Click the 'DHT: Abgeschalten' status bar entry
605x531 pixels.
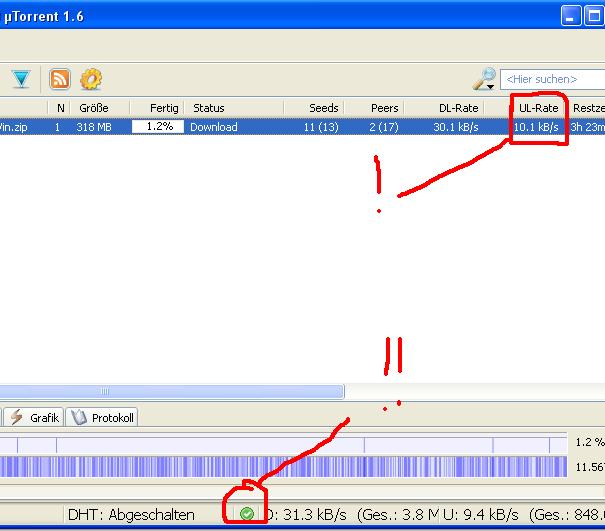tap(131, 514)
